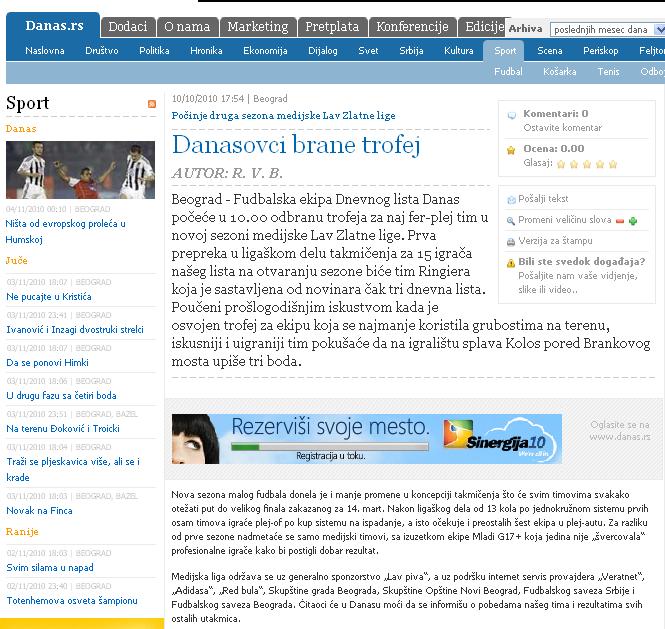Rate article with first star in Glasaj

coord(561,164)
